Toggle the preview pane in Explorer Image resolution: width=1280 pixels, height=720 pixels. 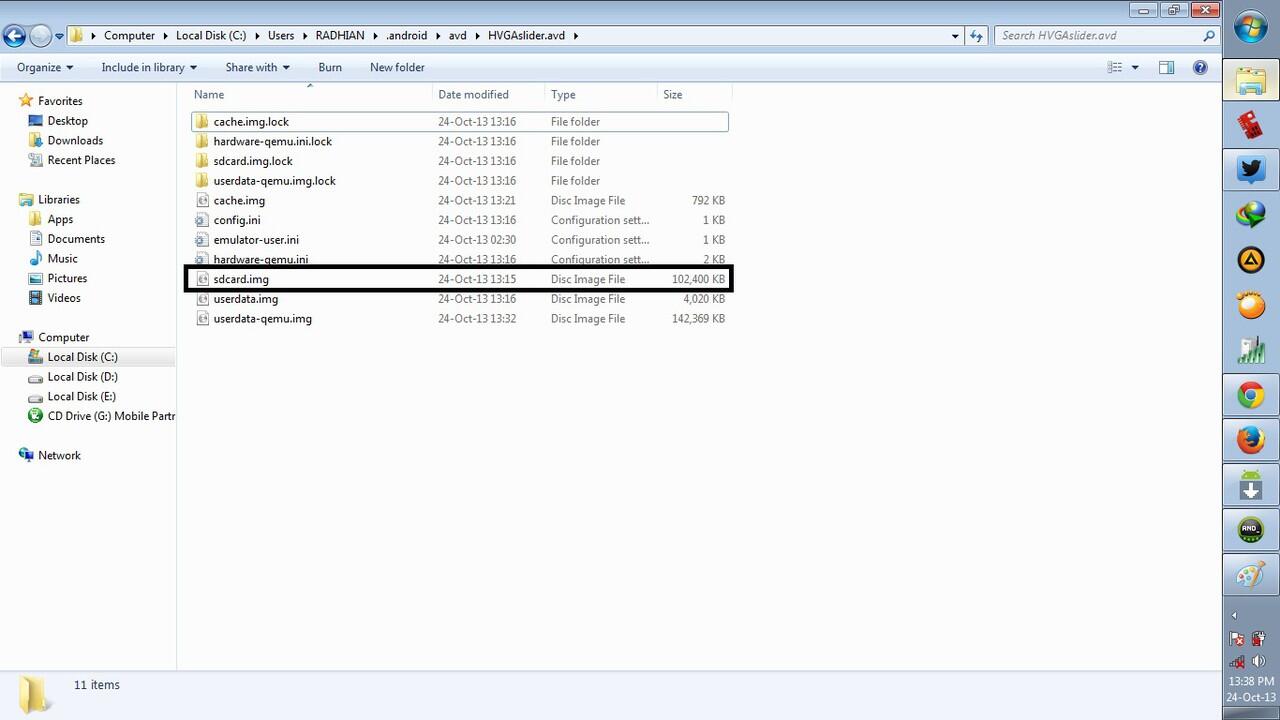1166,67
